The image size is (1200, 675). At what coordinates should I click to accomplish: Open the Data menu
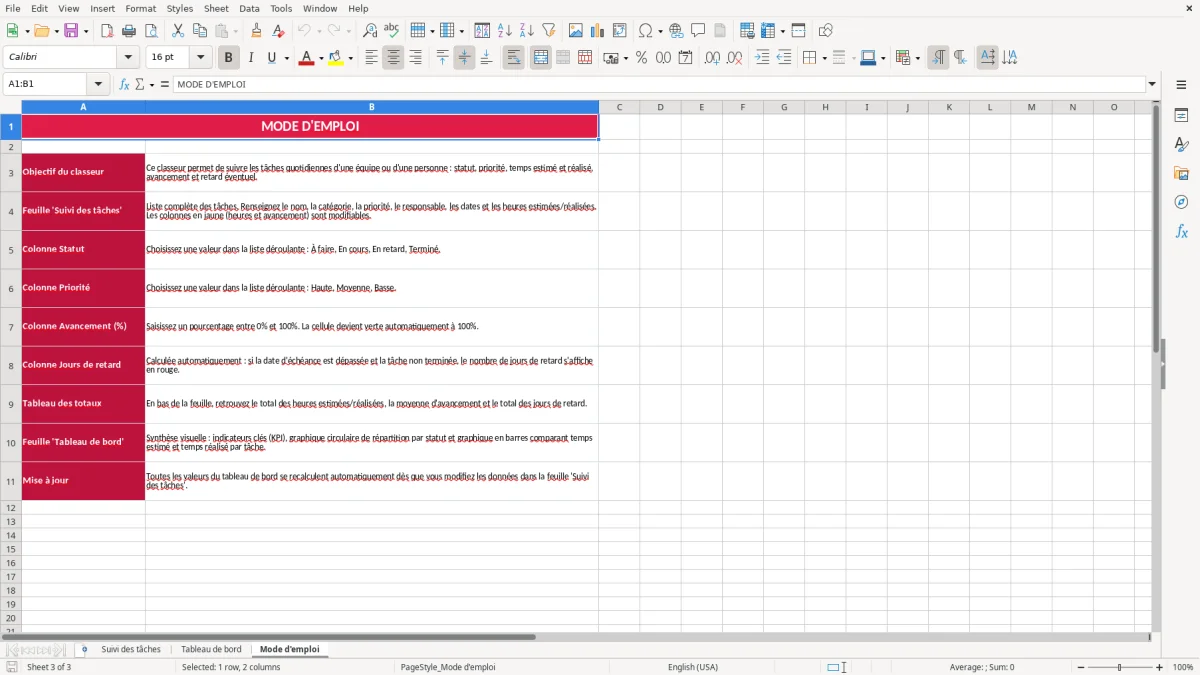coord(249,8)
